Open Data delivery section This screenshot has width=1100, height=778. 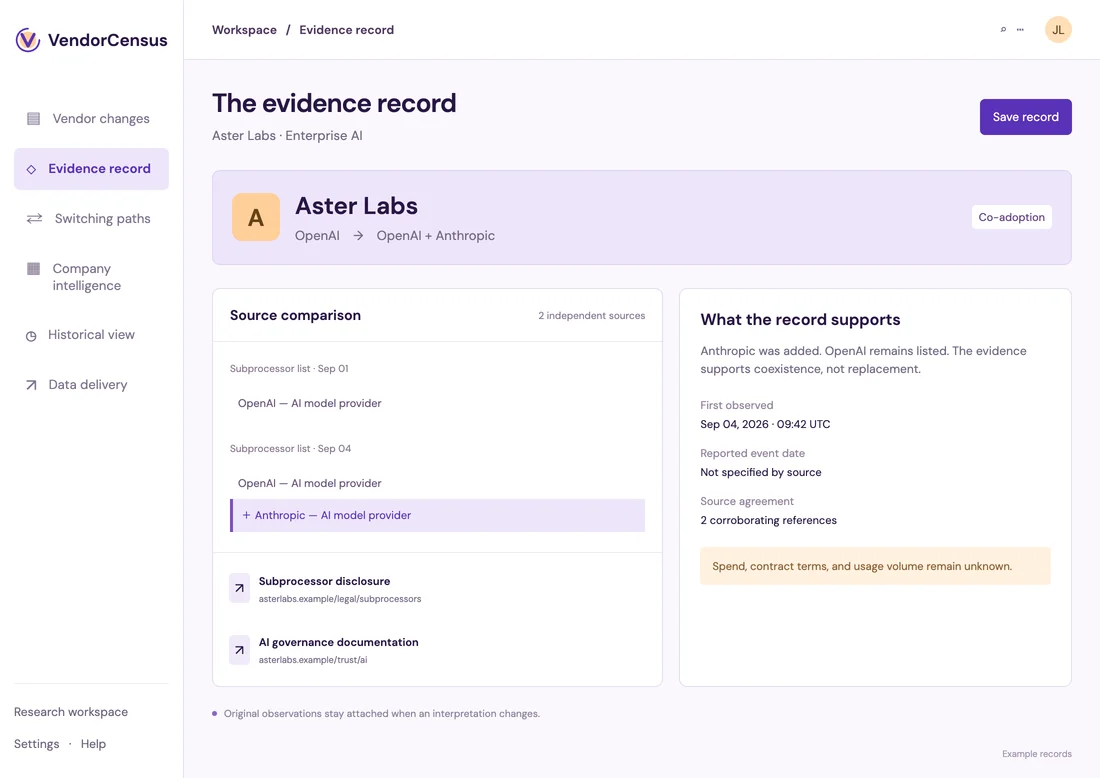[x=91, y=384]
